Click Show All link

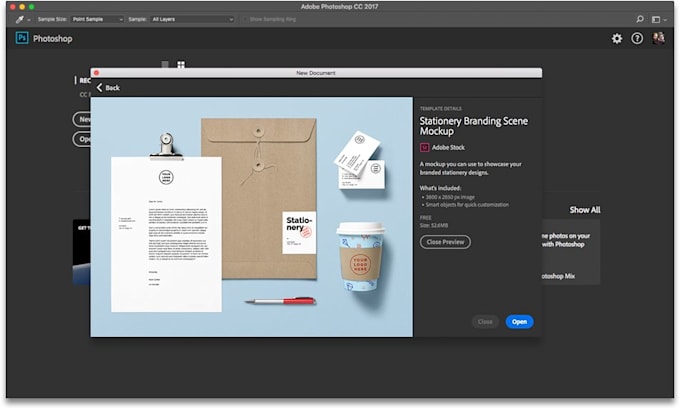tap(585, 210)
